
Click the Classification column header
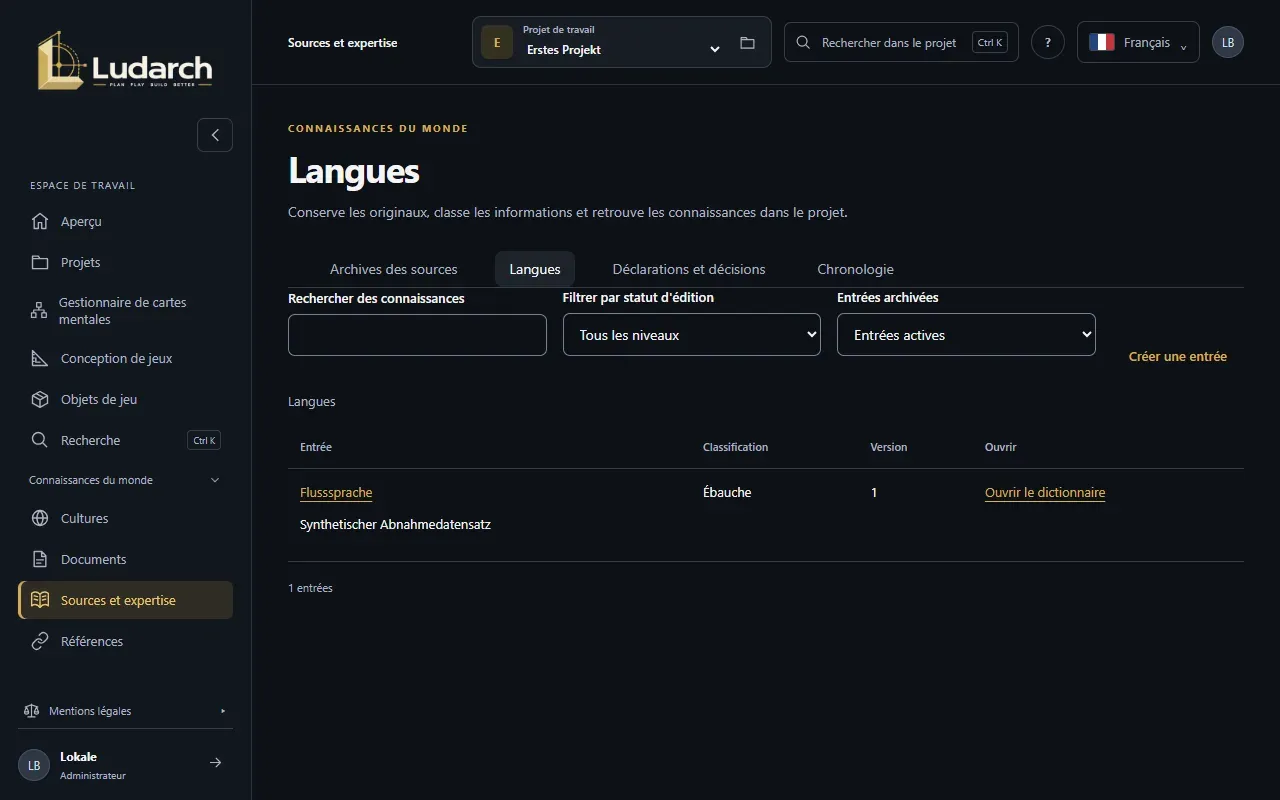tap(735, 447)
